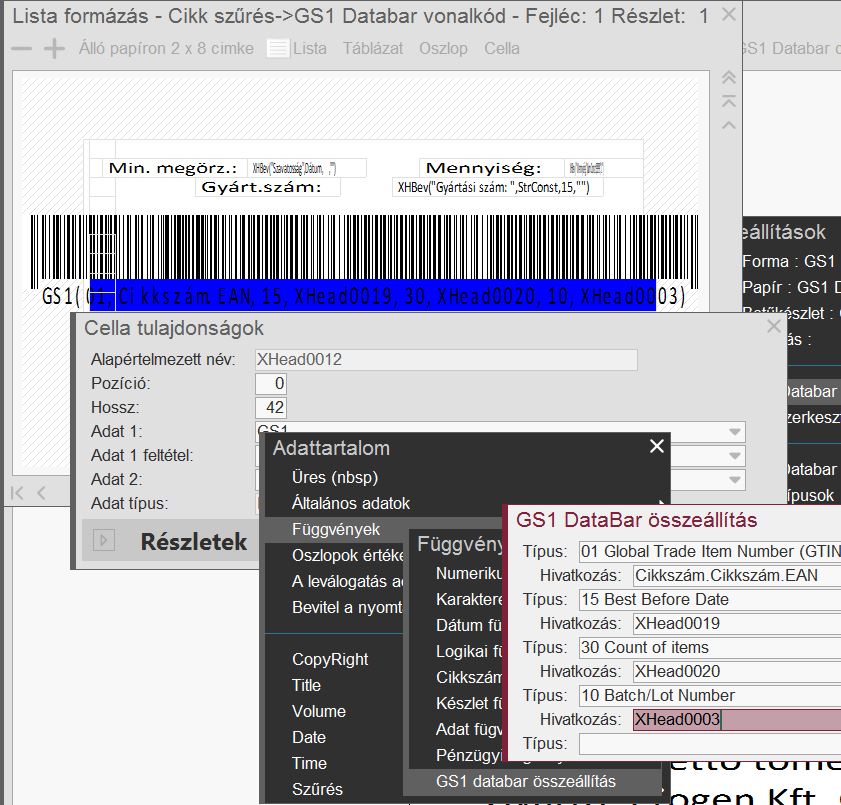Click the Alapértelmezett név field XHead0012
Screen dimensions: 841x805
[x=446, y=360]
